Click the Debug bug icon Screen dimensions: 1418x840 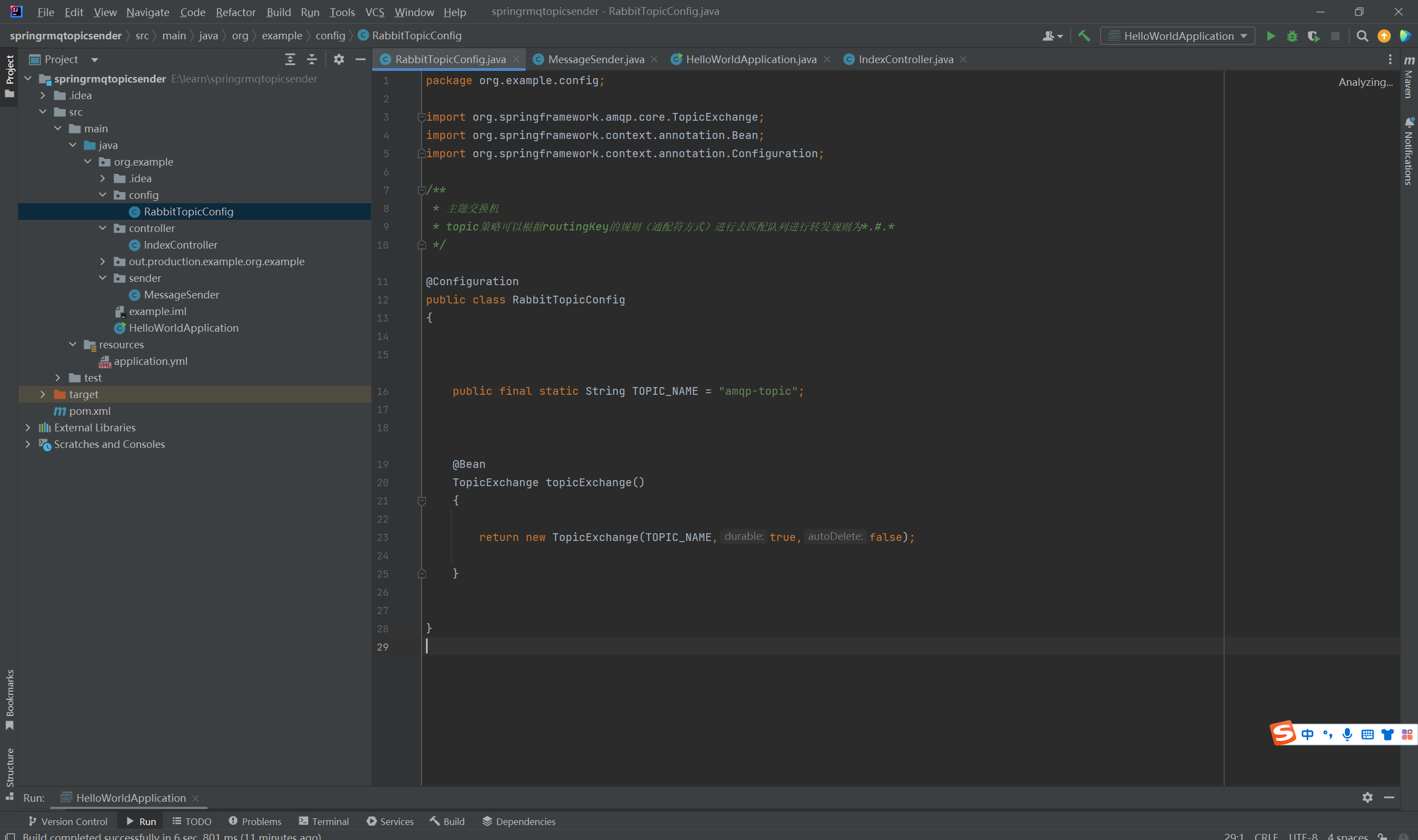click(1292, 36)
